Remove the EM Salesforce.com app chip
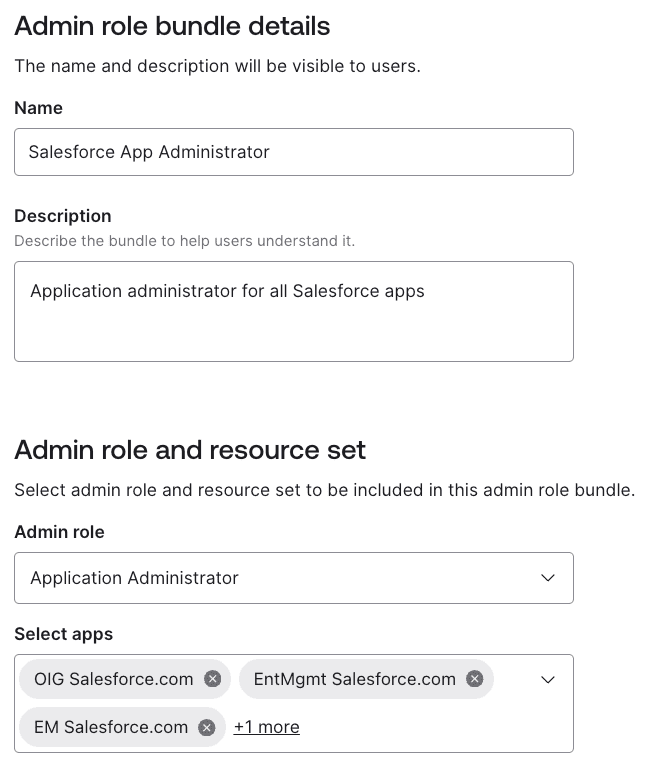Screen dimensions: 649x761 click(x=207, y=727)
